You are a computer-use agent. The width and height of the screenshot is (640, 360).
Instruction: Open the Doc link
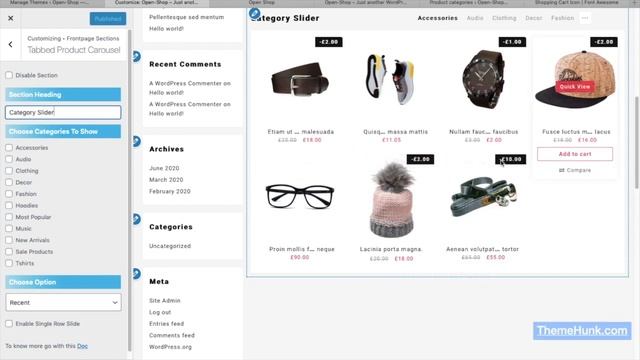coord(82,346)
